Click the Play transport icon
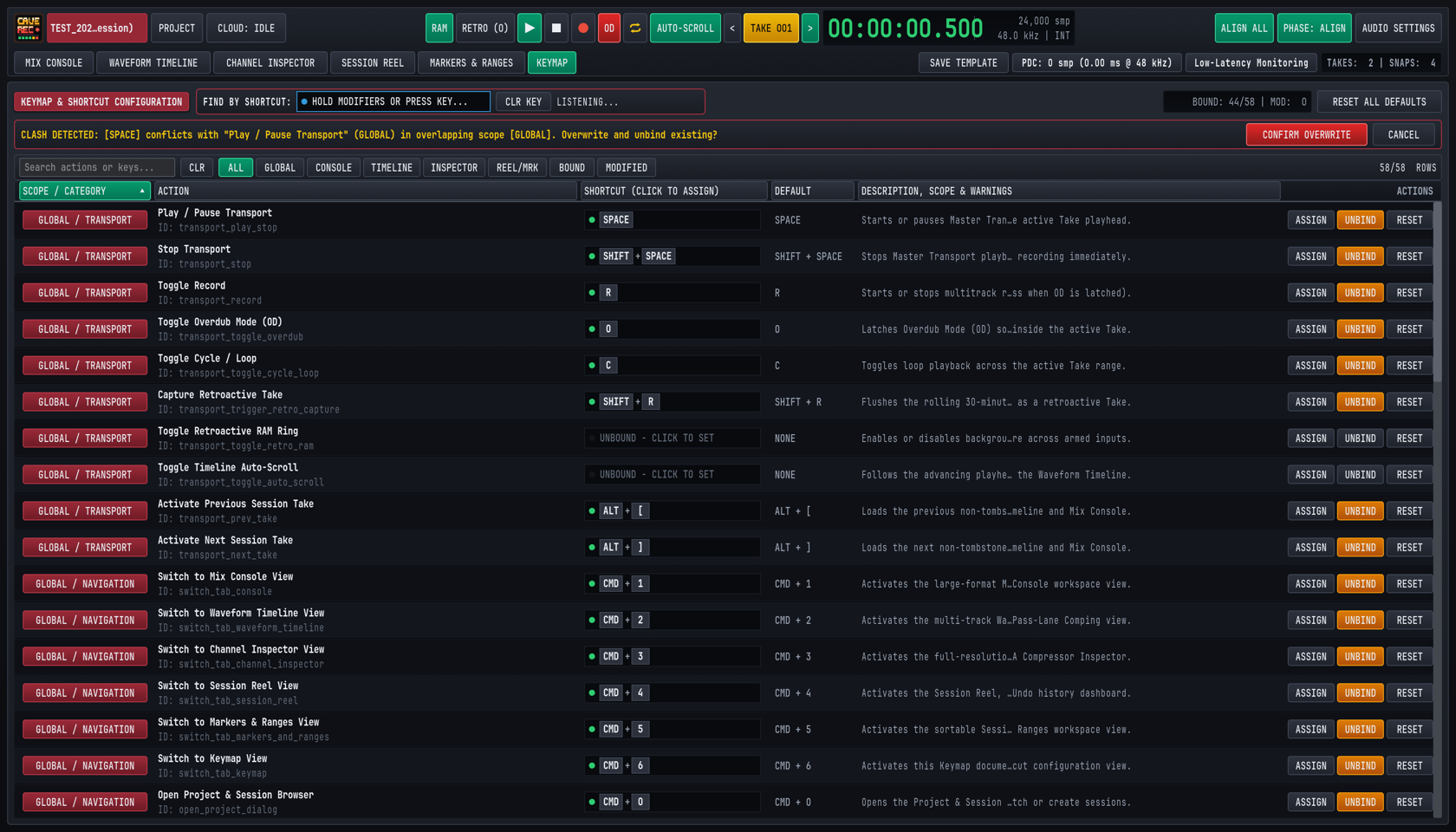The width and height of the screenshot is (1456, 832). (529, 28)
